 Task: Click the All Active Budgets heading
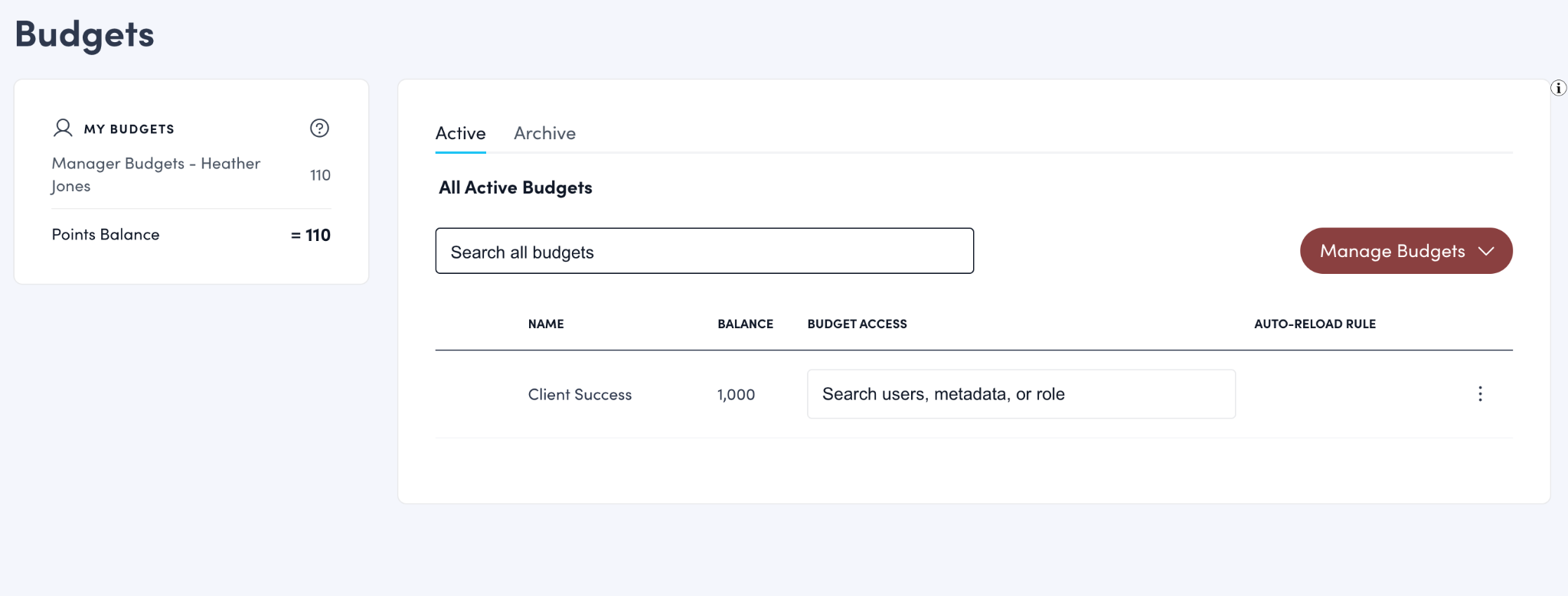point(515,187)
